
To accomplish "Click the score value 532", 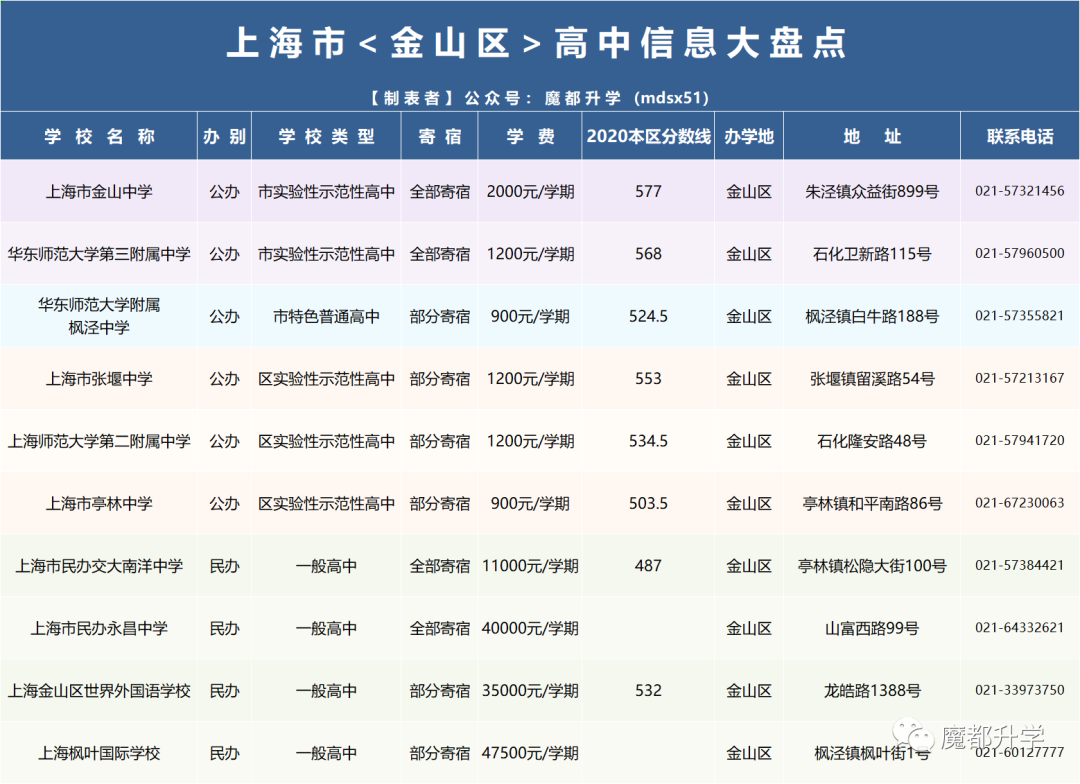I will (648, 691).
